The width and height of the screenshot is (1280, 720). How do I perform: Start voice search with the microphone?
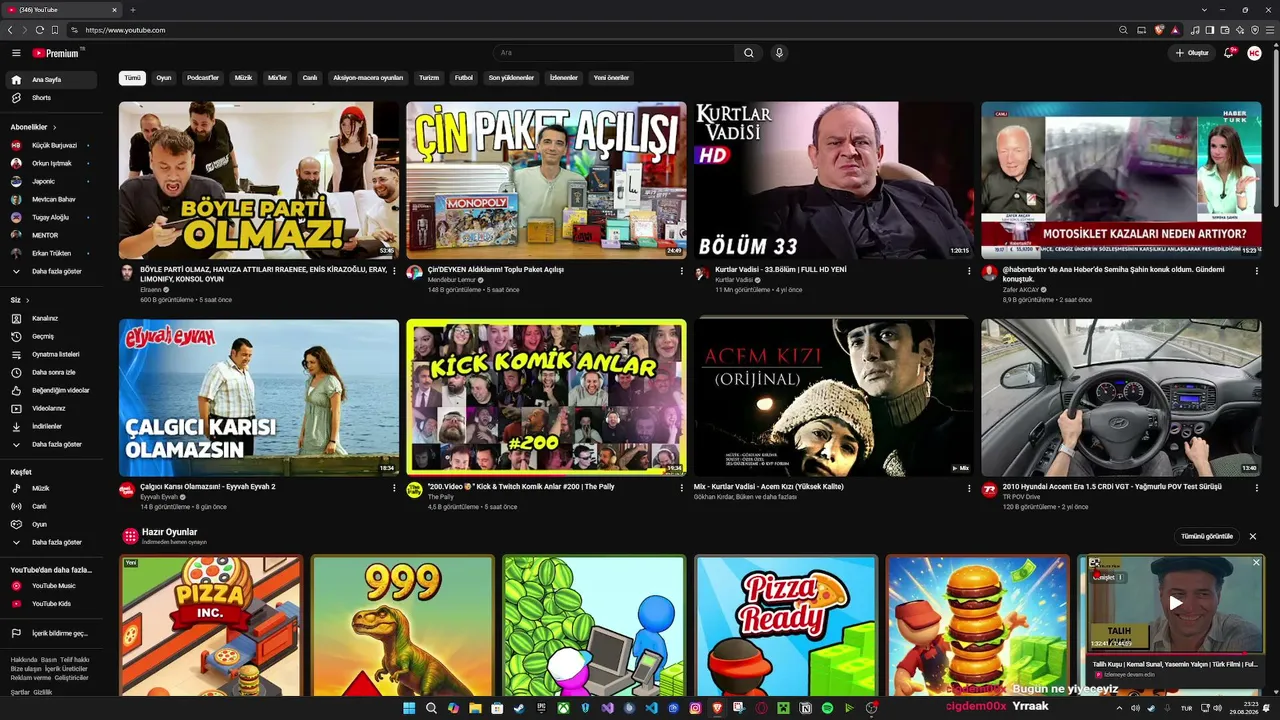[x=779, y=53]
